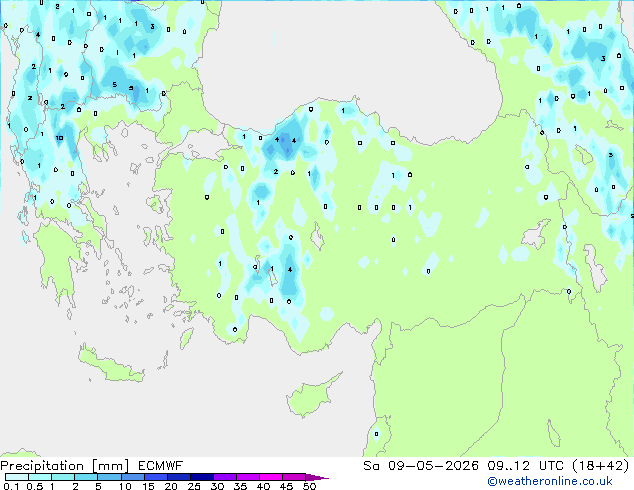Click the legend value '30'
Viewport: 634px width, 490px height.
tap(217, 486)
